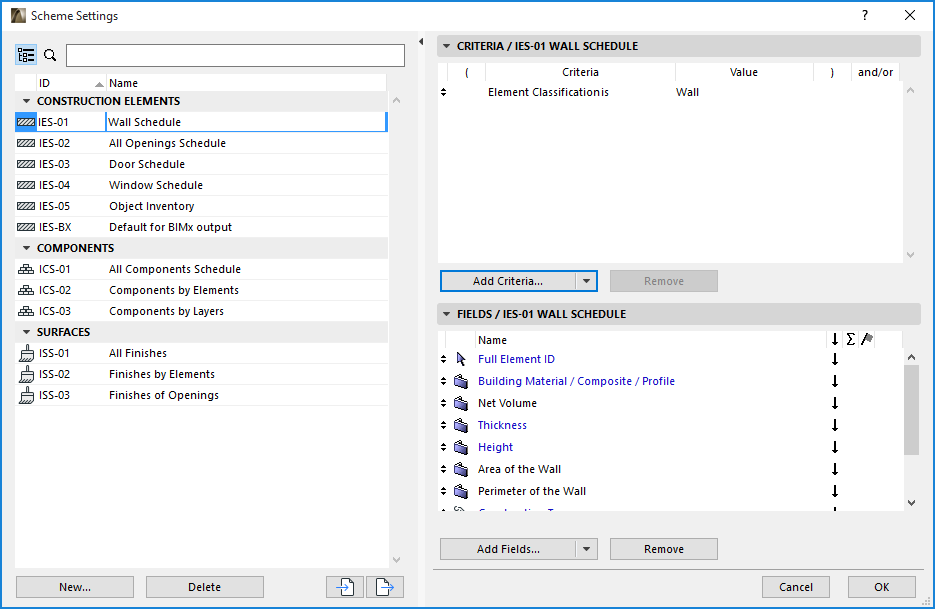
Task: Hide the left scheme list panel arrow
Action: coord(421,42)
